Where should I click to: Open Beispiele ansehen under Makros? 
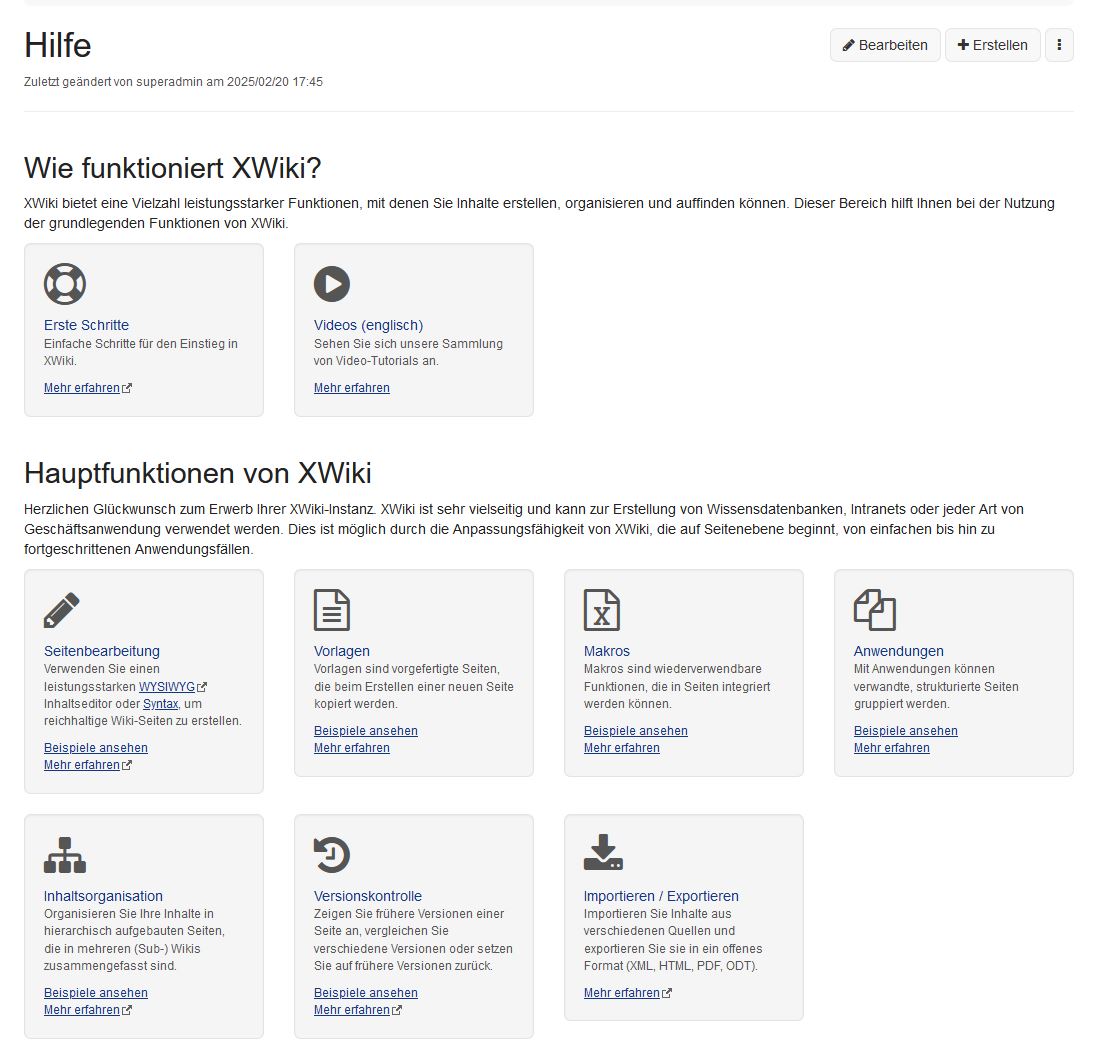[x=635, y=731]
